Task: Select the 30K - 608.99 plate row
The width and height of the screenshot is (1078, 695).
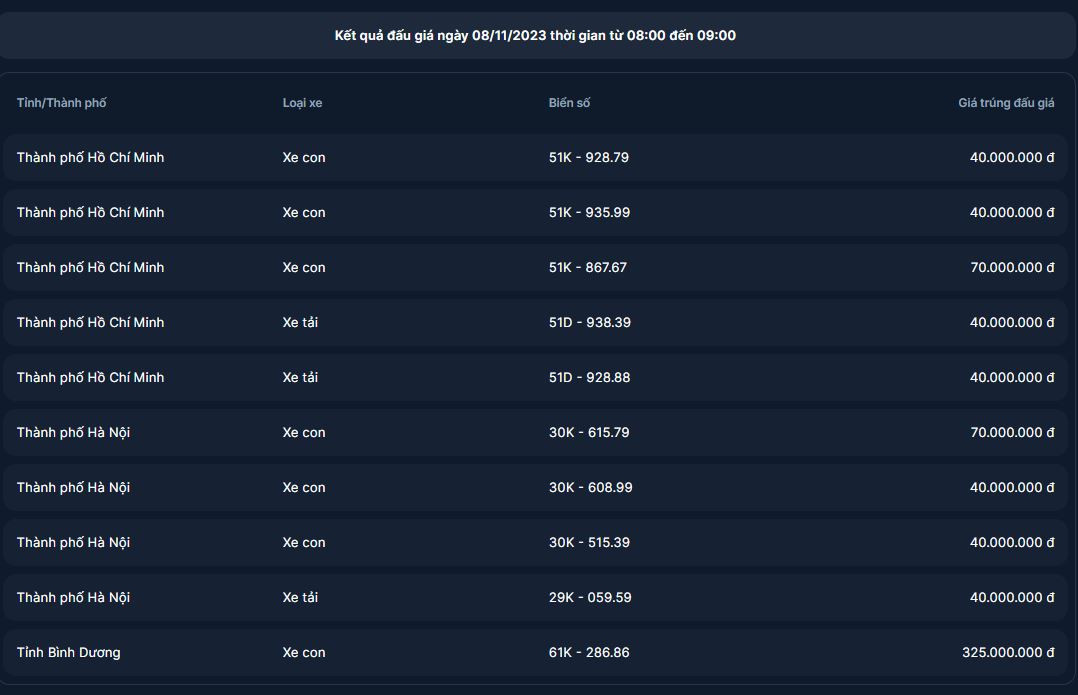Action: (590, 488)
